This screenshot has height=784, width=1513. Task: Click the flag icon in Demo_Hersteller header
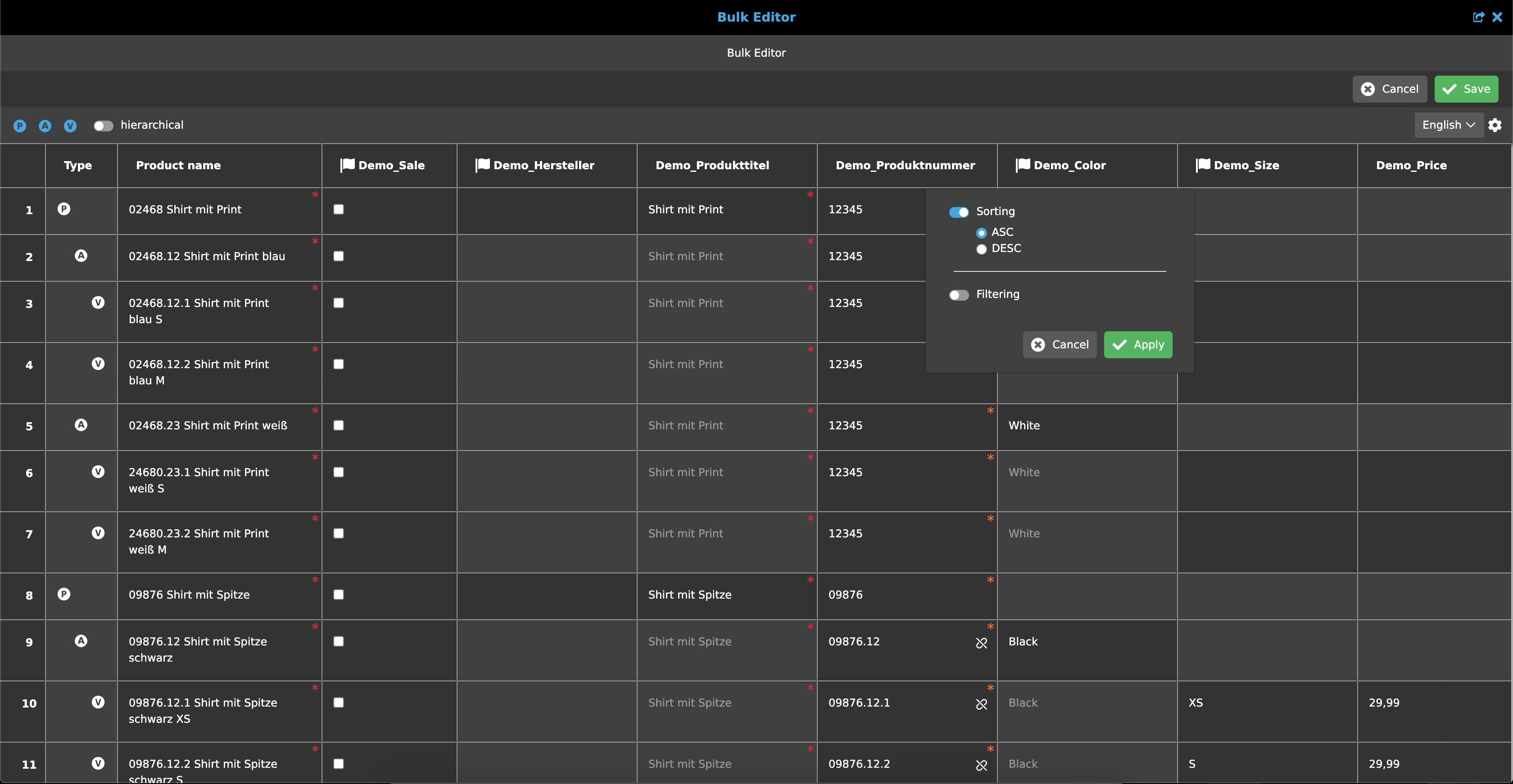point(482,165)
